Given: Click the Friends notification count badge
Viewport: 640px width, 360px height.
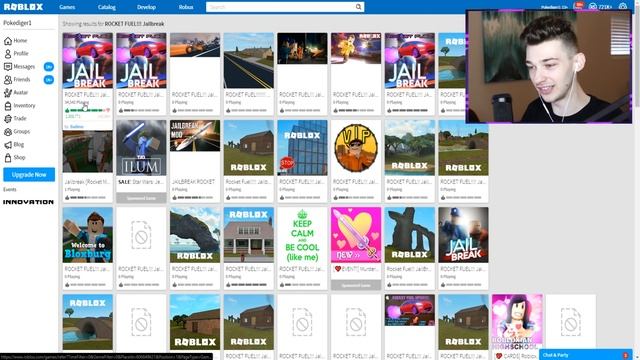Looking at the screenshot, I should click(x=49, y=80).
